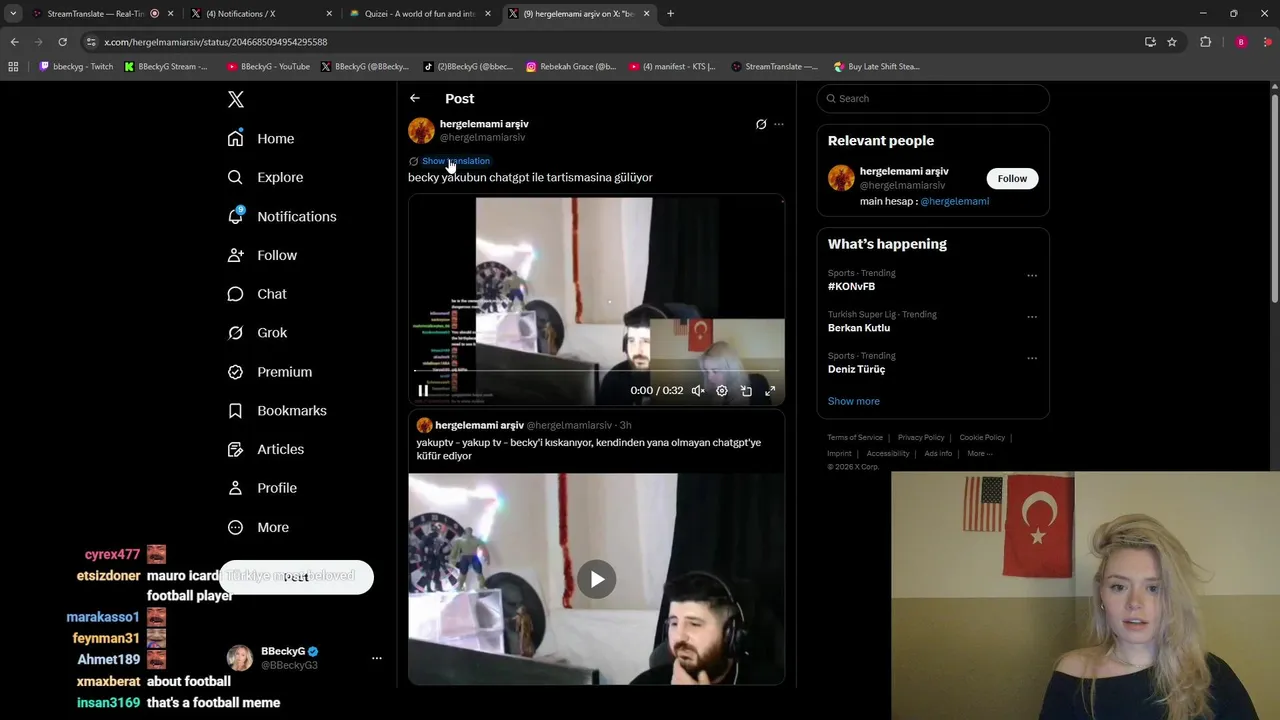Open post options three-dot menu
Image resolution: width=1280 pixels, height=720 pixels.
(779, 124)
